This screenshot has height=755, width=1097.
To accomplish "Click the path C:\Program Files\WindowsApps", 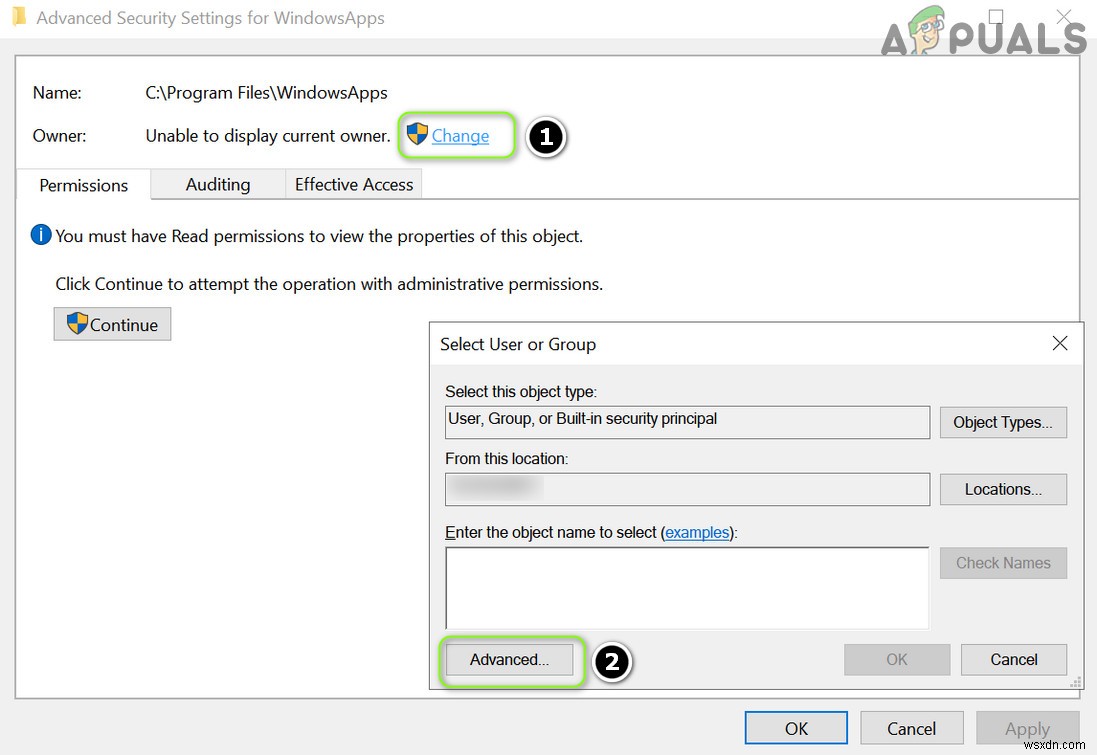I will 267,92.
